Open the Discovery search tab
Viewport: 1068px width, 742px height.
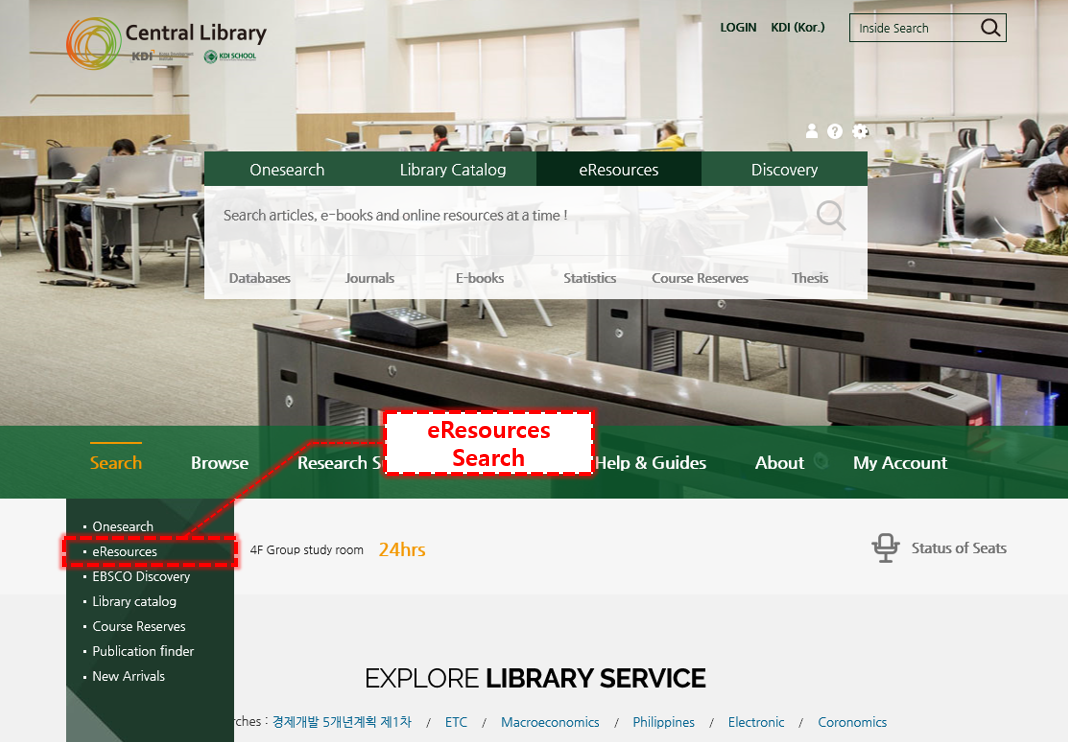784,170
